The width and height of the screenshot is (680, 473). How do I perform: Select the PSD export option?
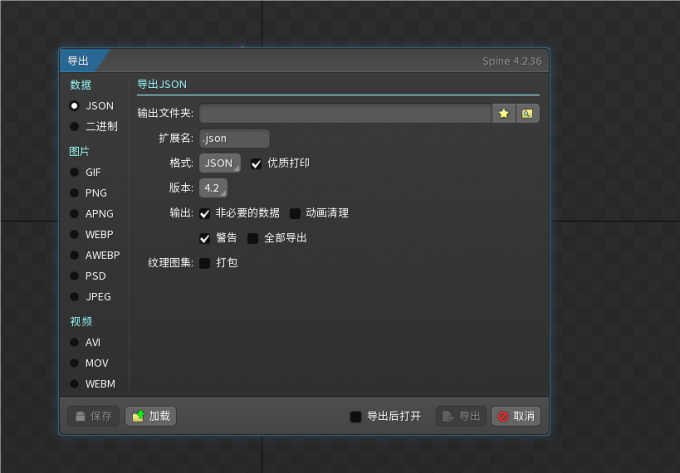pyautogui.click(x=75, y=276)
